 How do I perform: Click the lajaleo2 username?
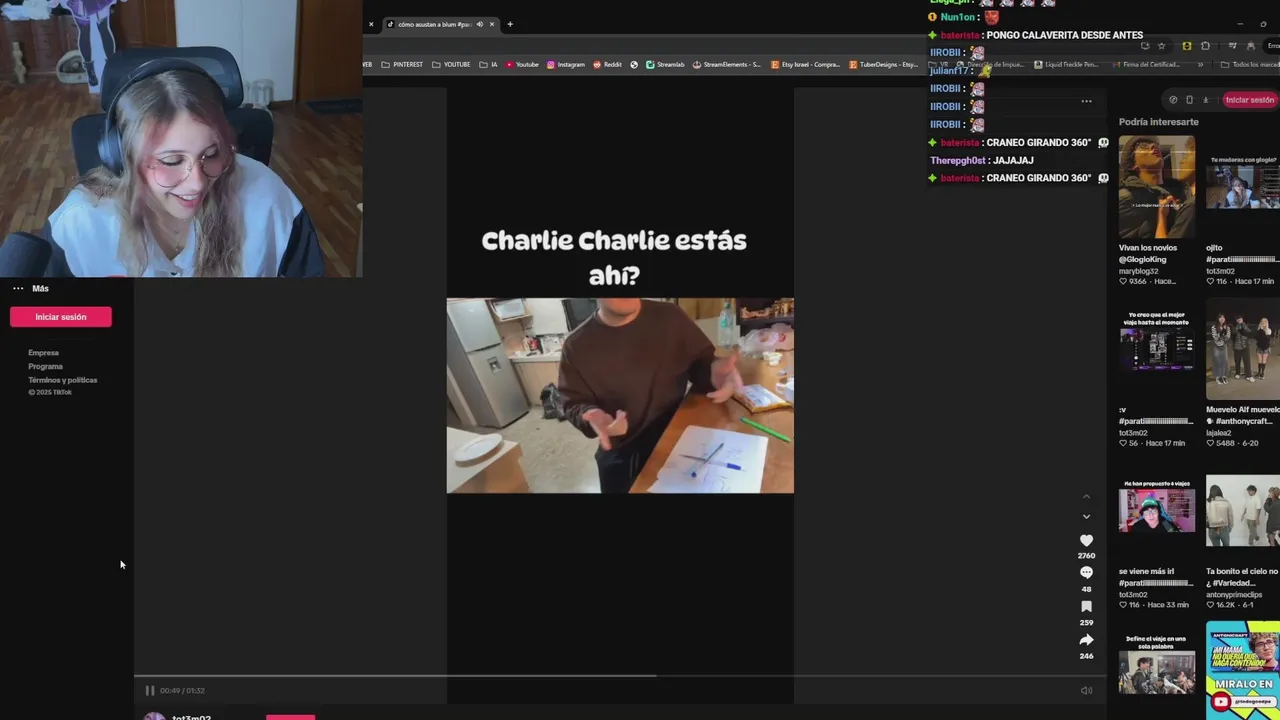(x=1219, y=433)
